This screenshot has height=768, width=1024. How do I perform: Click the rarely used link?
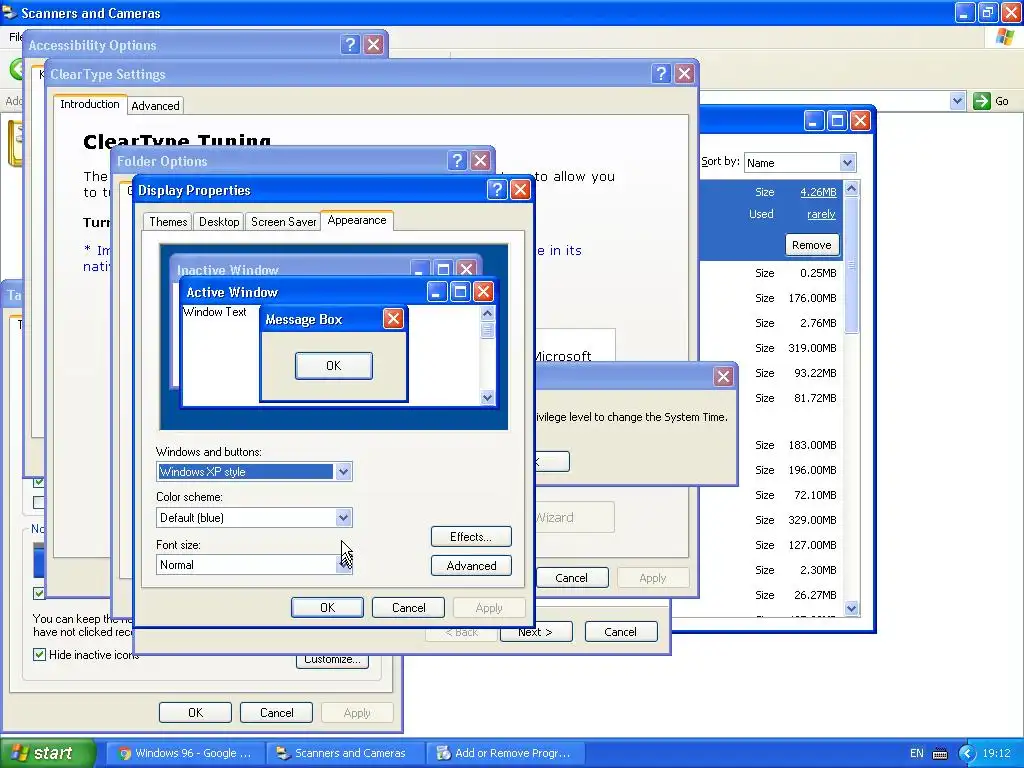(x=821, y=214)
